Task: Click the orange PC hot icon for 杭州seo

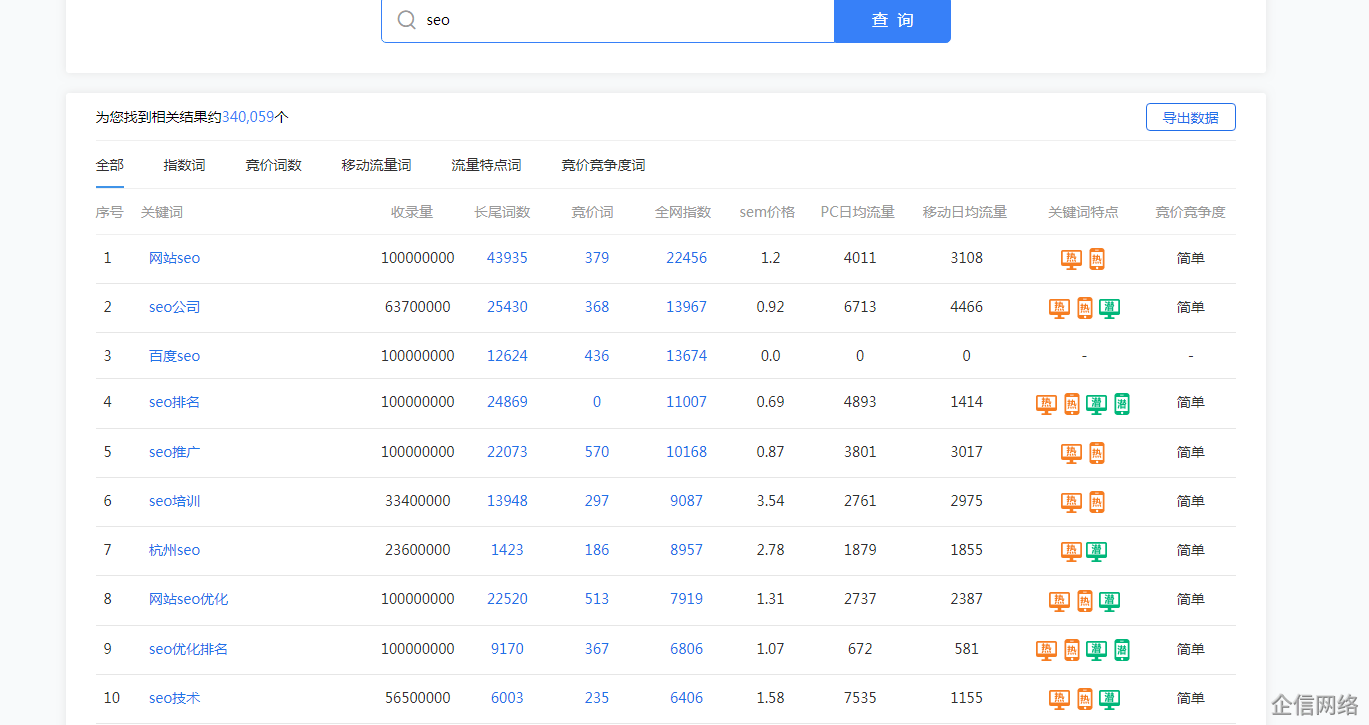Action: (1071, 551)
